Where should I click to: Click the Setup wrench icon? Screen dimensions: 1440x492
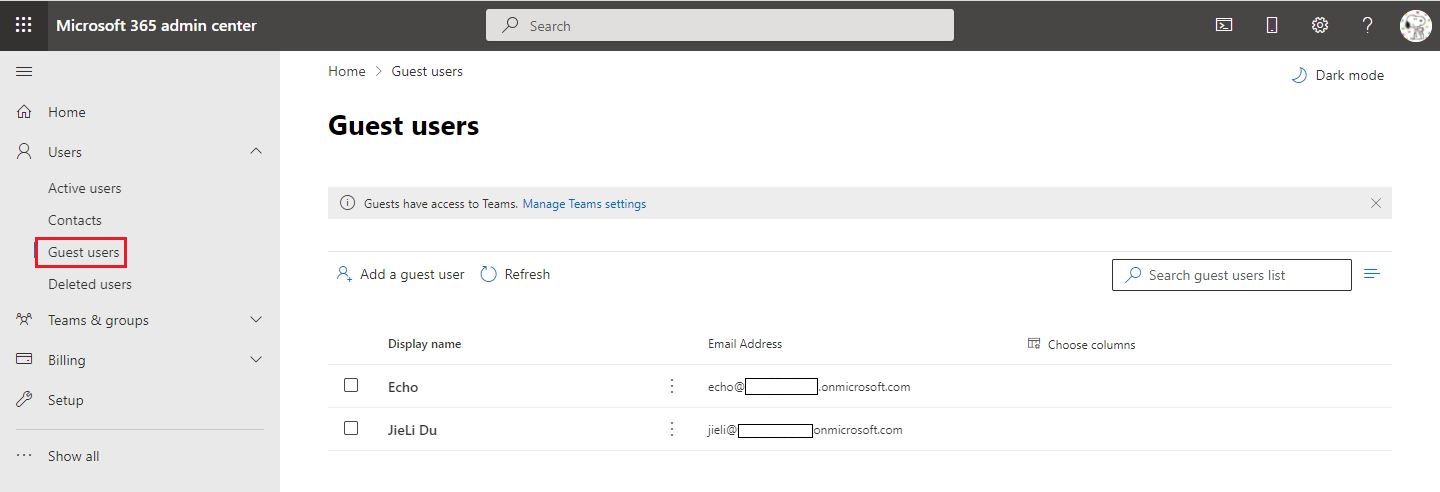25,400
